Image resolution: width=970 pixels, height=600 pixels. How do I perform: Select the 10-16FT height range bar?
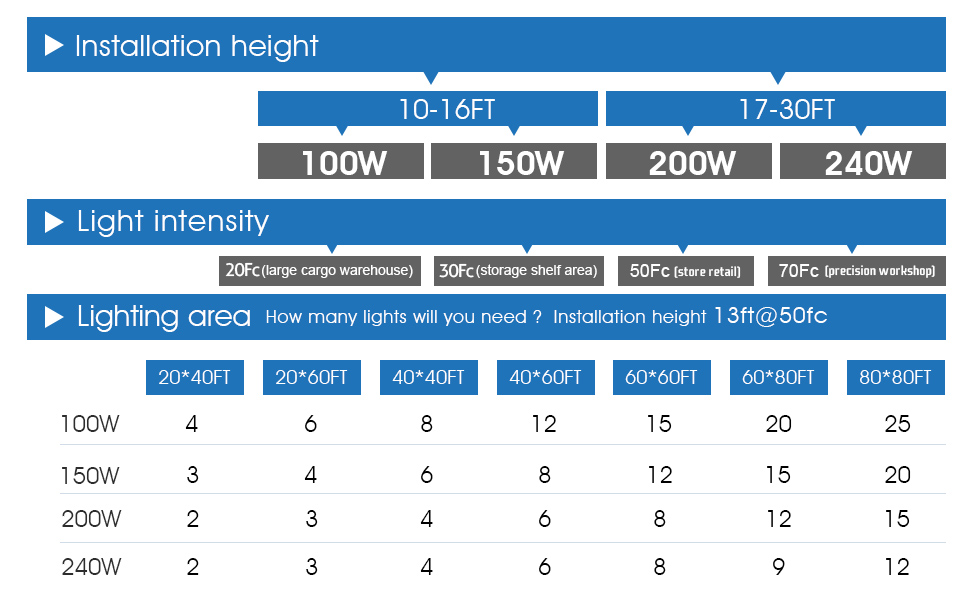coord(427,109)
